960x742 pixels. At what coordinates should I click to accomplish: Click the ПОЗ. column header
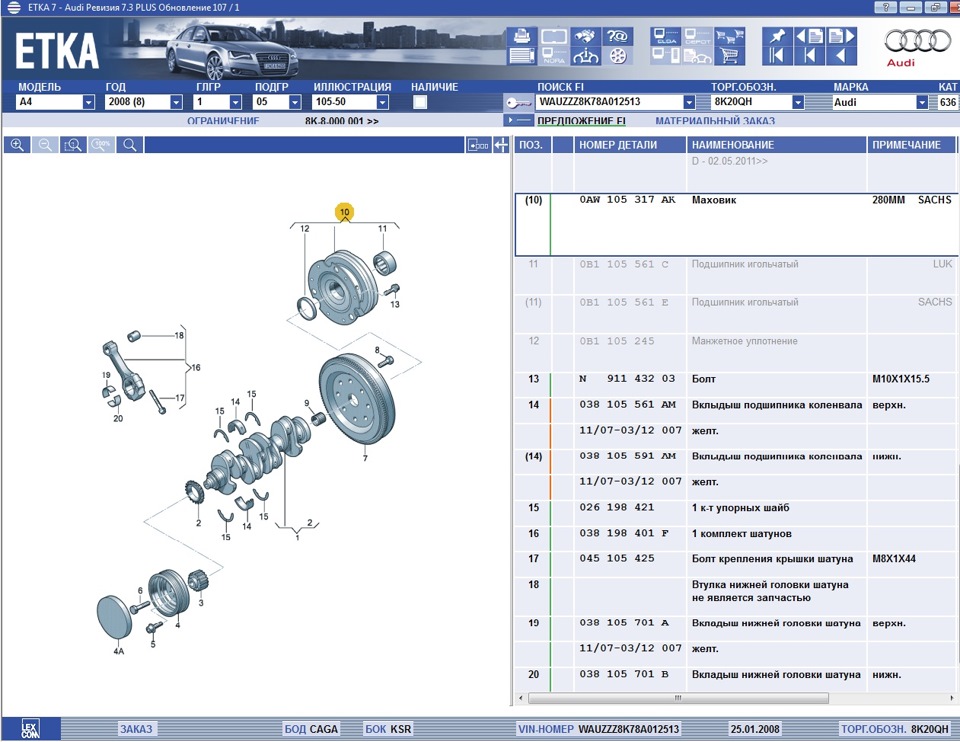pos(531,145)
